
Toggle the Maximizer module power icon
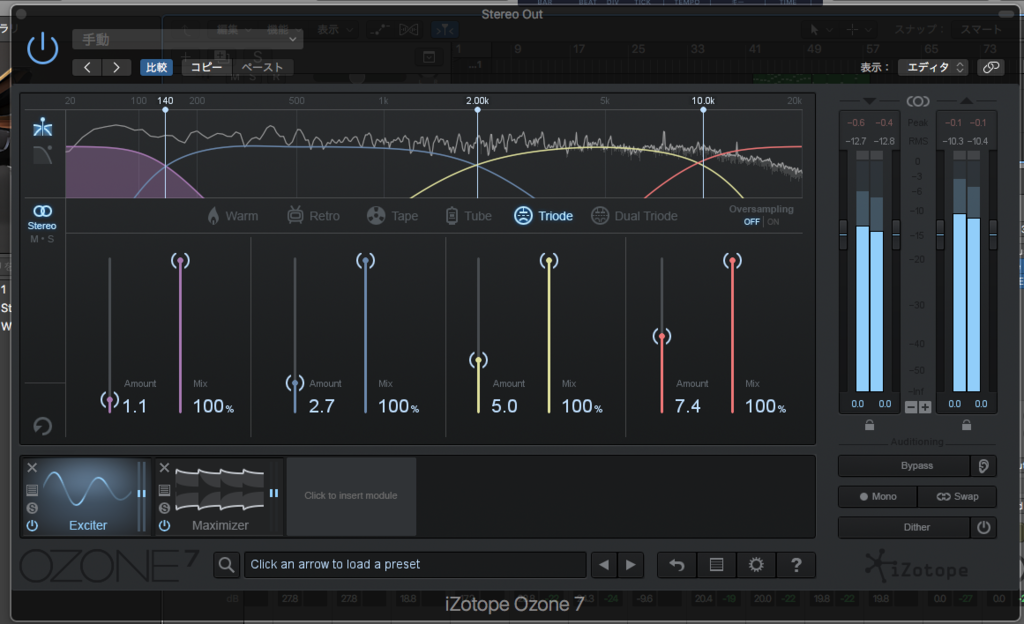coord(165,525)
